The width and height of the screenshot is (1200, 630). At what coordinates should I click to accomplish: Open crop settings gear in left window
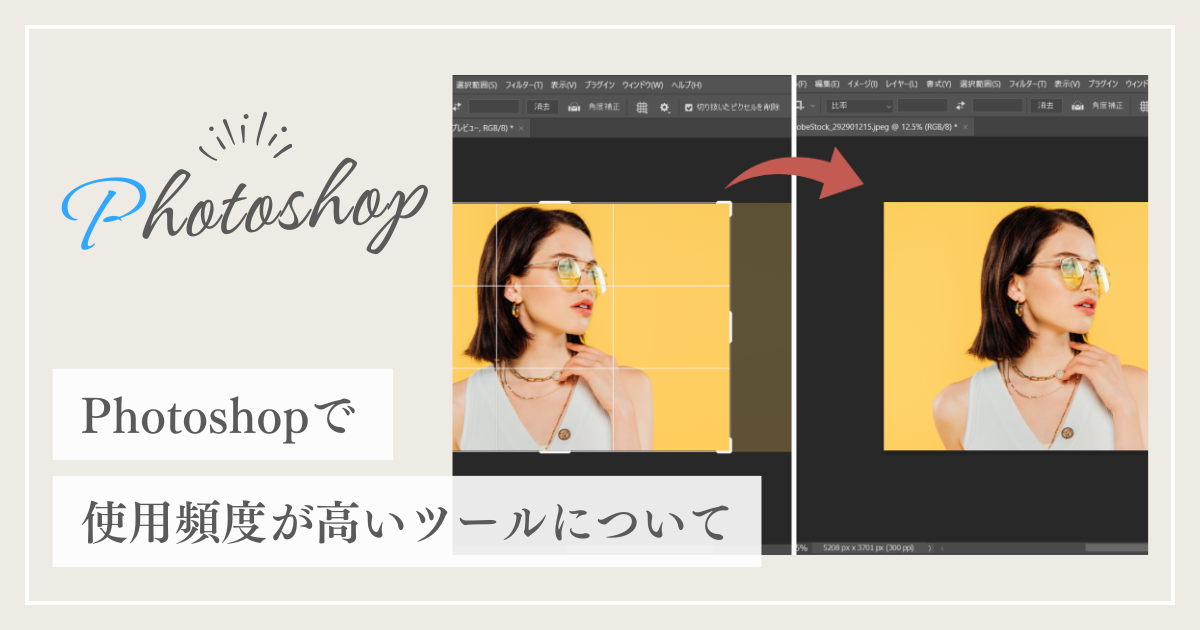click(x=665, y=107)
